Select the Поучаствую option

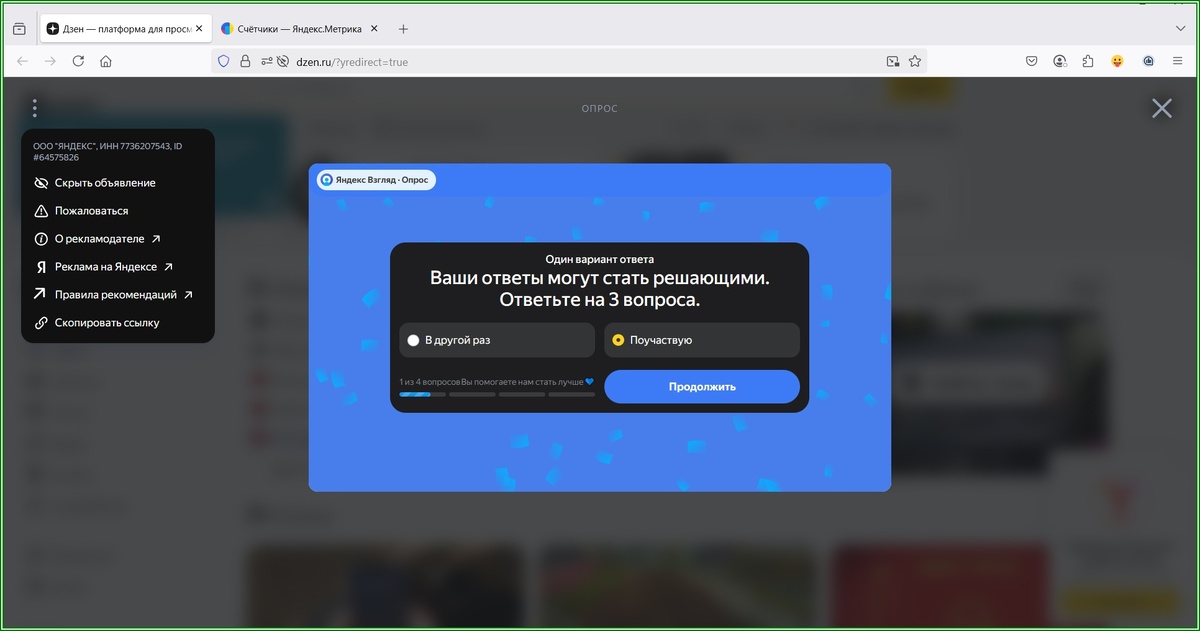click(702, 340)
